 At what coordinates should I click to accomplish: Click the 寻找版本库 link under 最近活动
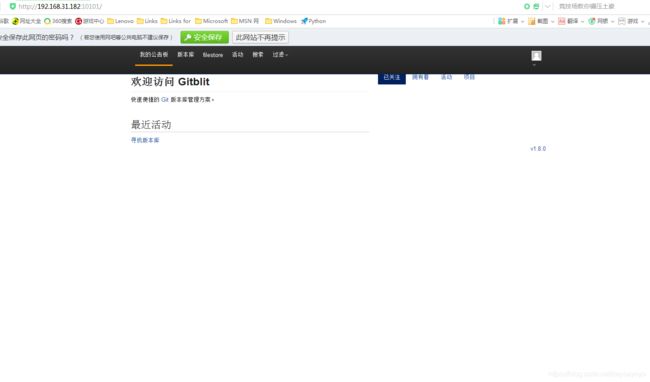(145, 140)
